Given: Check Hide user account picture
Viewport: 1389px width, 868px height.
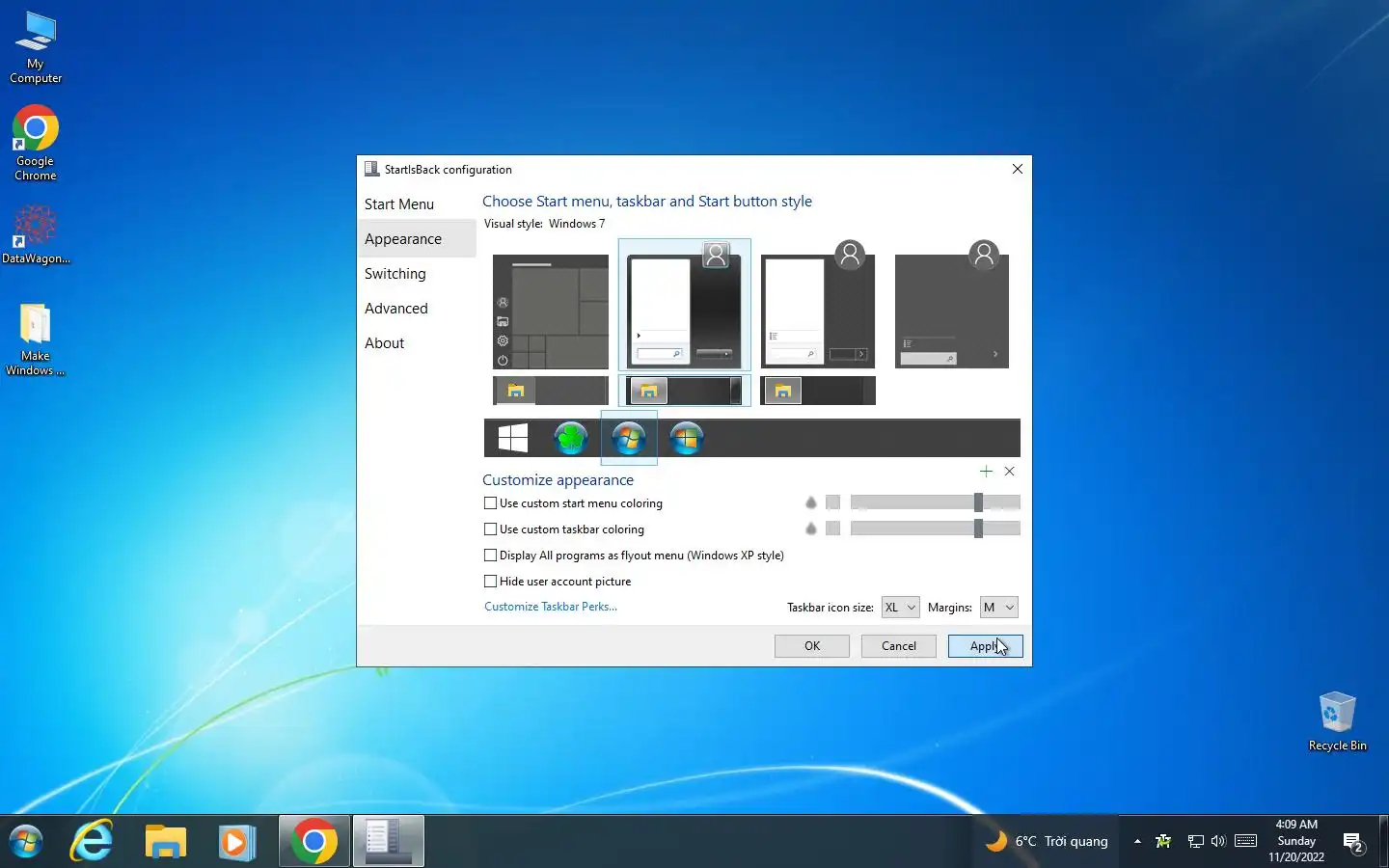Looking at the screenshot, I should pos(490,581).
